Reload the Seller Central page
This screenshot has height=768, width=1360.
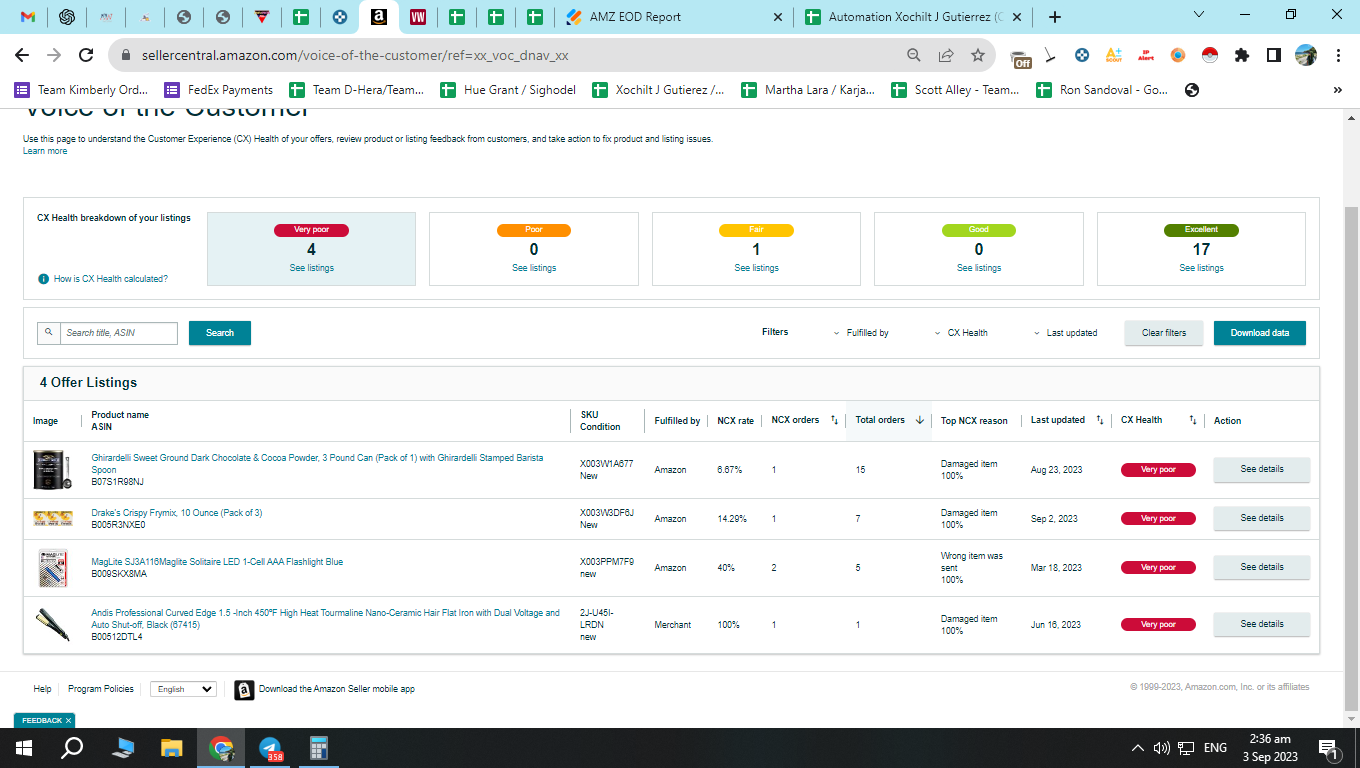[x=86, y=55]
